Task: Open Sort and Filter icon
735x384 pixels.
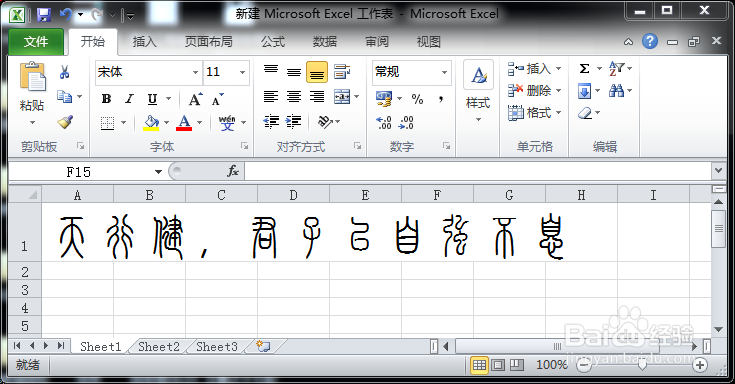Action: 617,68
